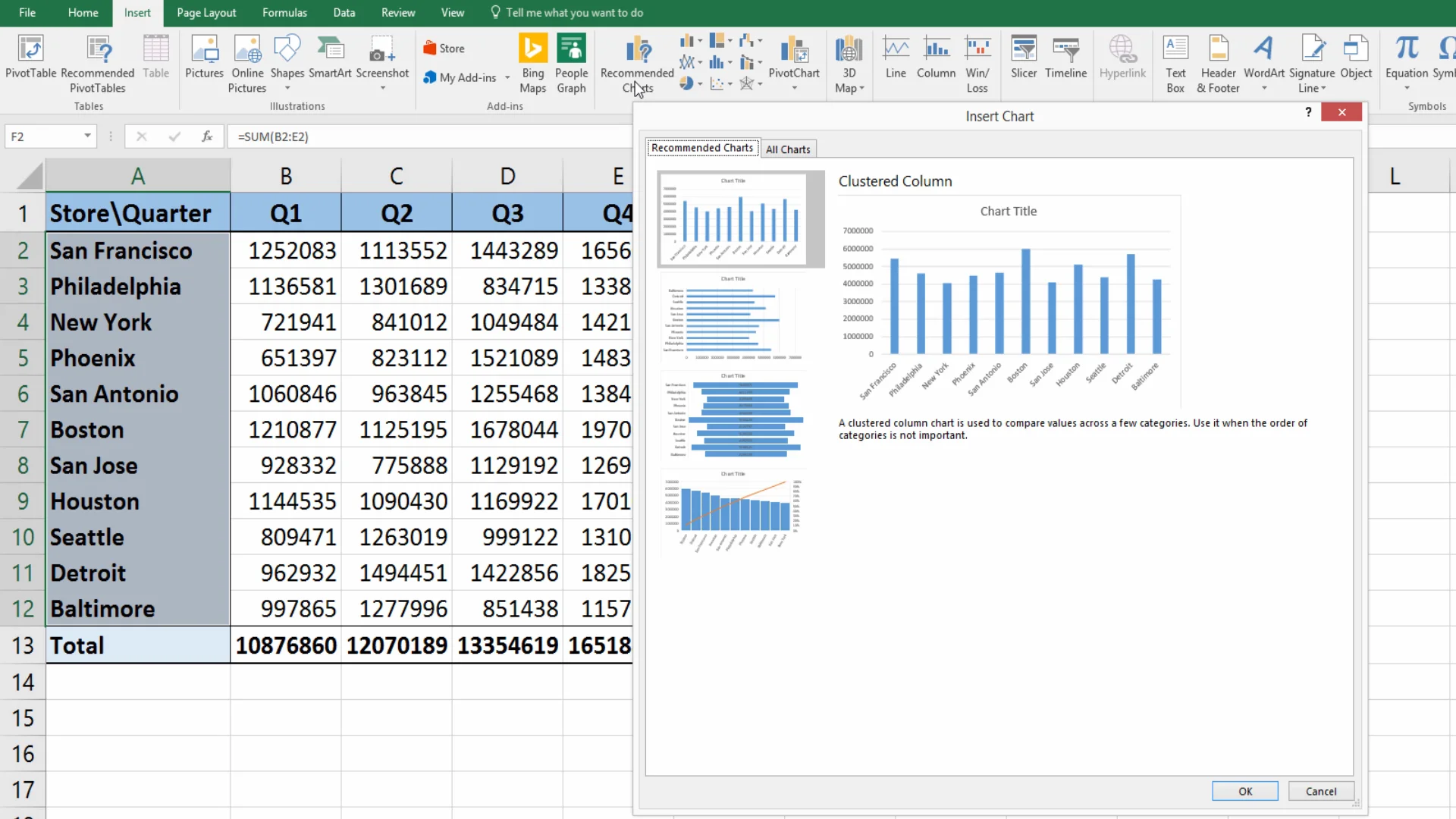Insert a Slicer

(x=1023, y=50)
